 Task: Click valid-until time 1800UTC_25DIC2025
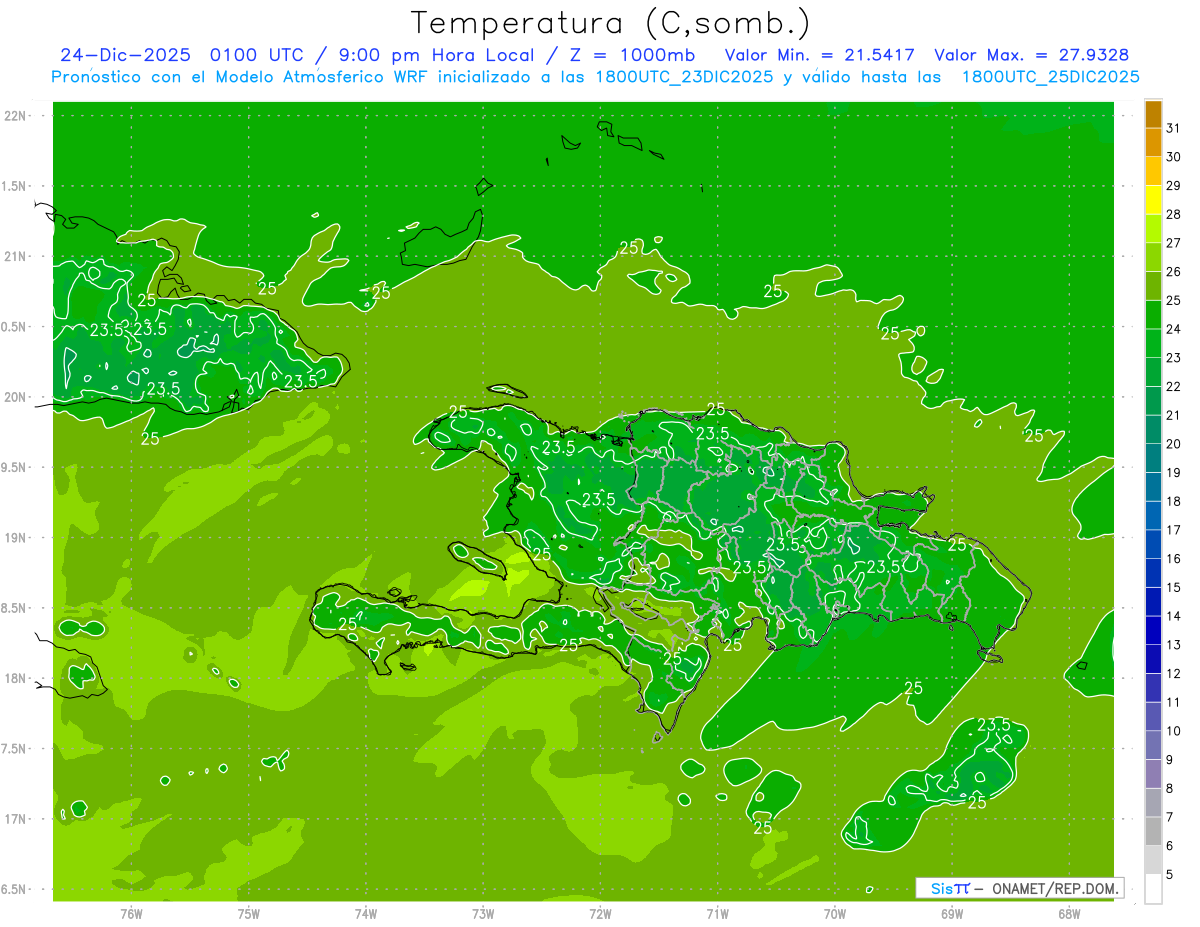[x=1050, y=77]
